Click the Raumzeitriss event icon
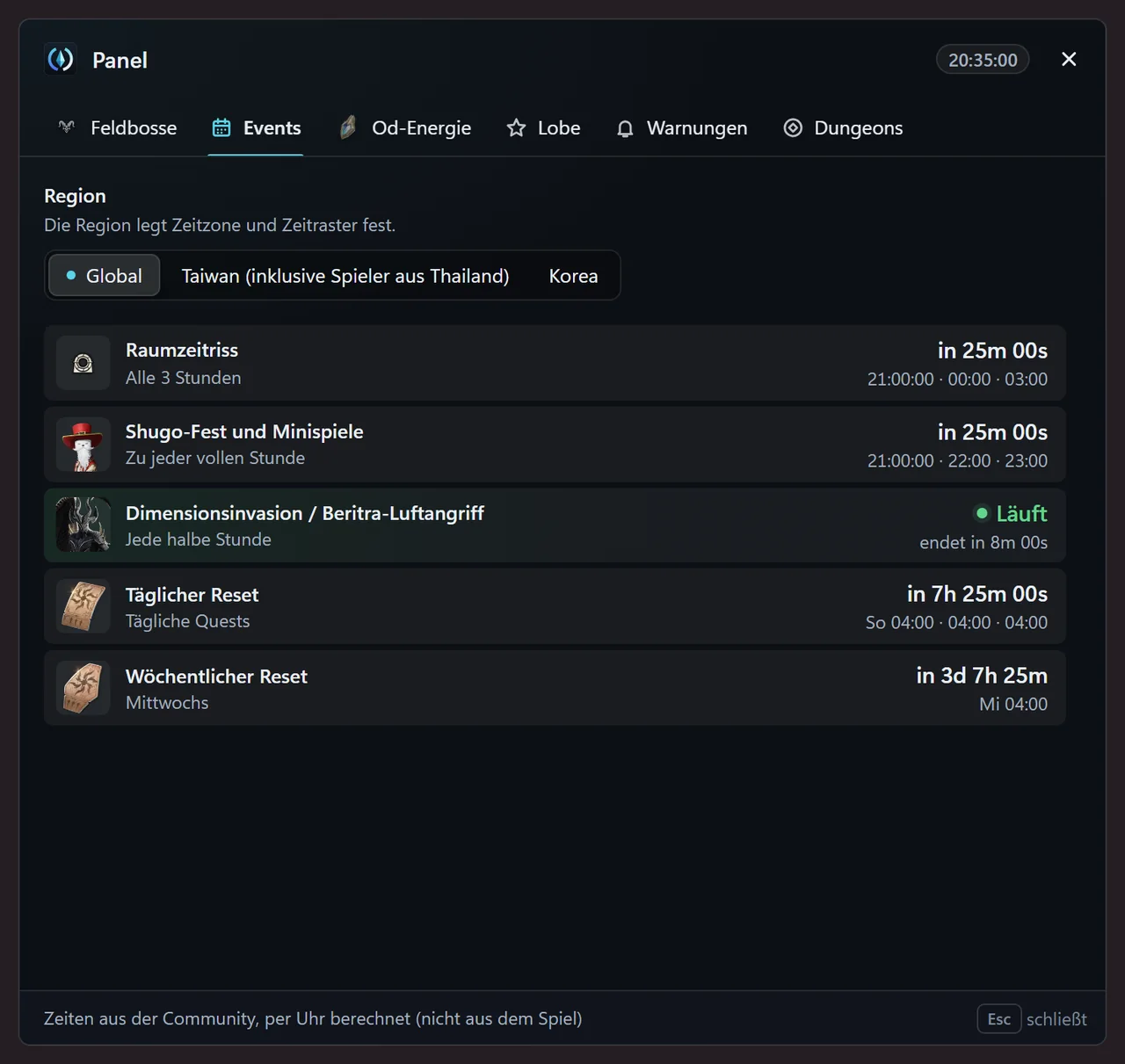 [x=83, y=363]
